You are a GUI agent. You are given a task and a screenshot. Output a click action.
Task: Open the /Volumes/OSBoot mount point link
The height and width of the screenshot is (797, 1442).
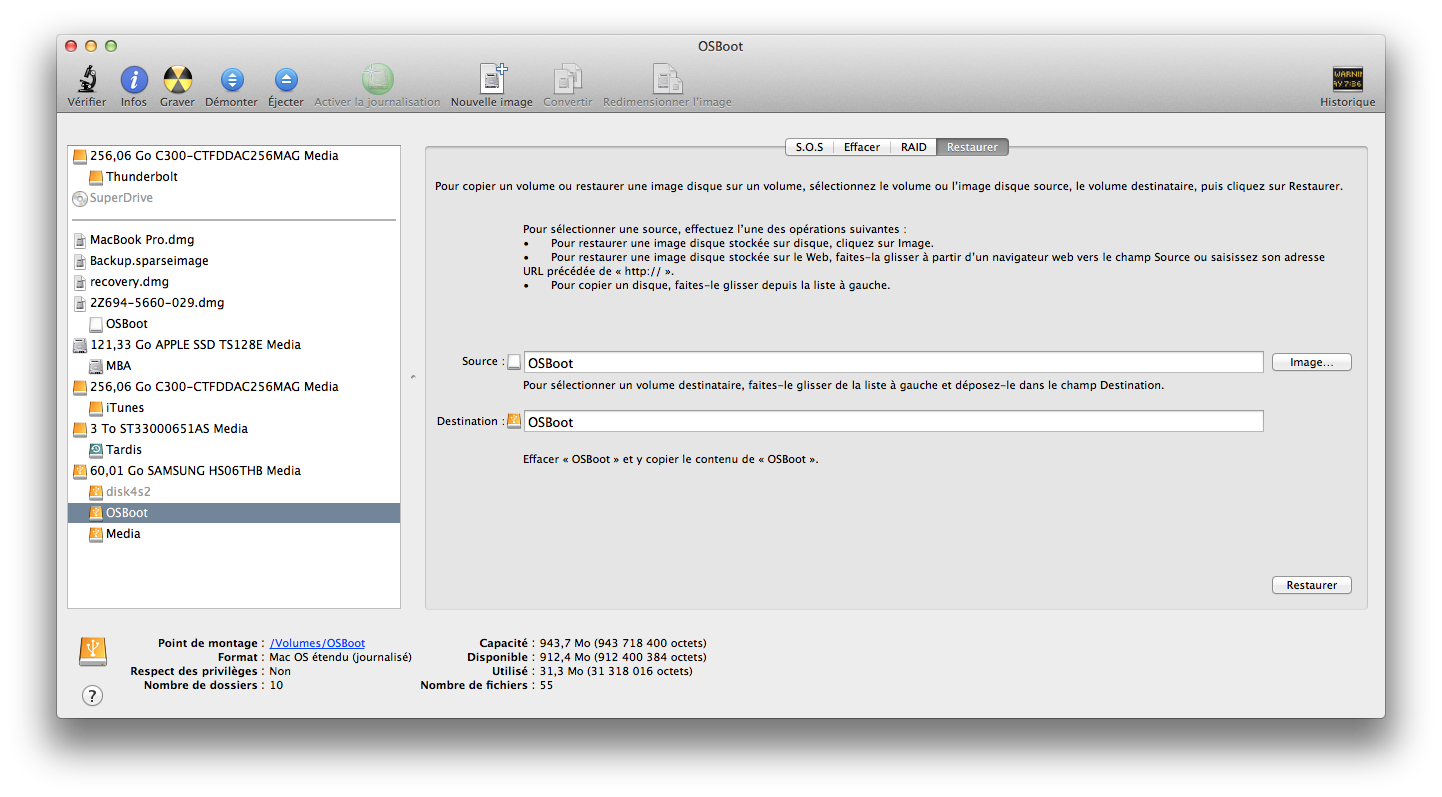point(317,643)
